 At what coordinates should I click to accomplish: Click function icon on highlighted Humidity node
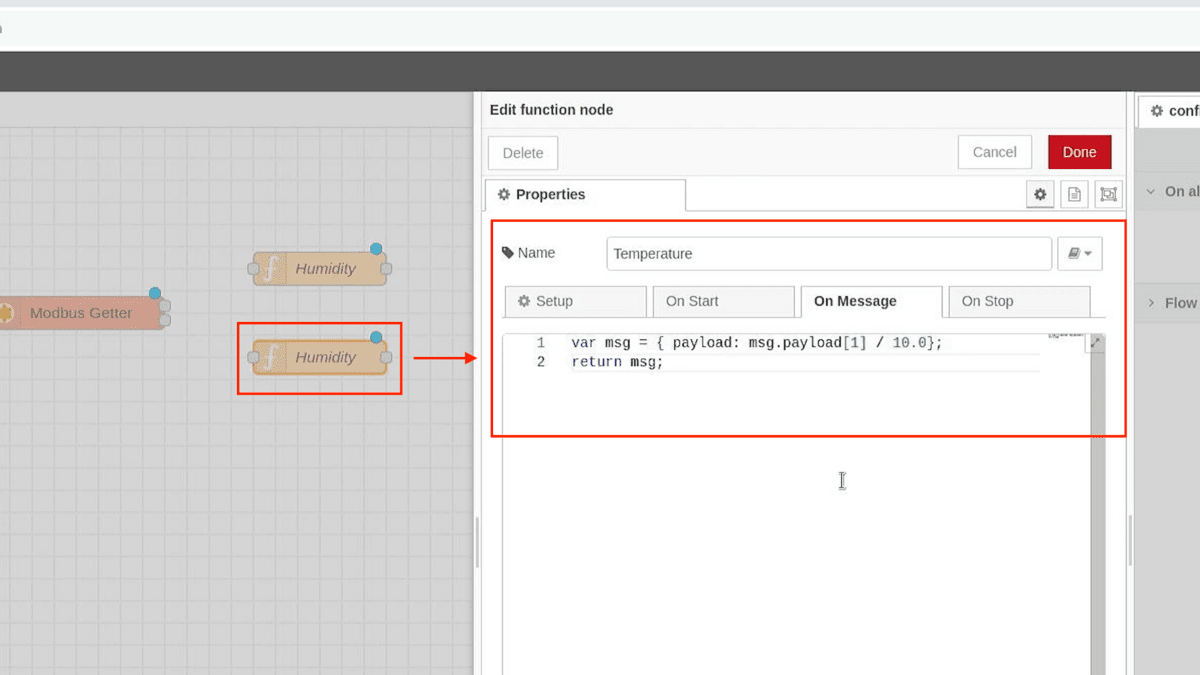[269, 357]
